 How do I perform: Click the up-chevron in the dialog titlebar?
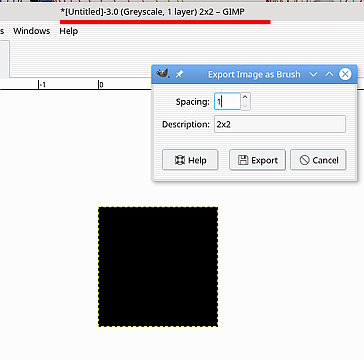329,74
